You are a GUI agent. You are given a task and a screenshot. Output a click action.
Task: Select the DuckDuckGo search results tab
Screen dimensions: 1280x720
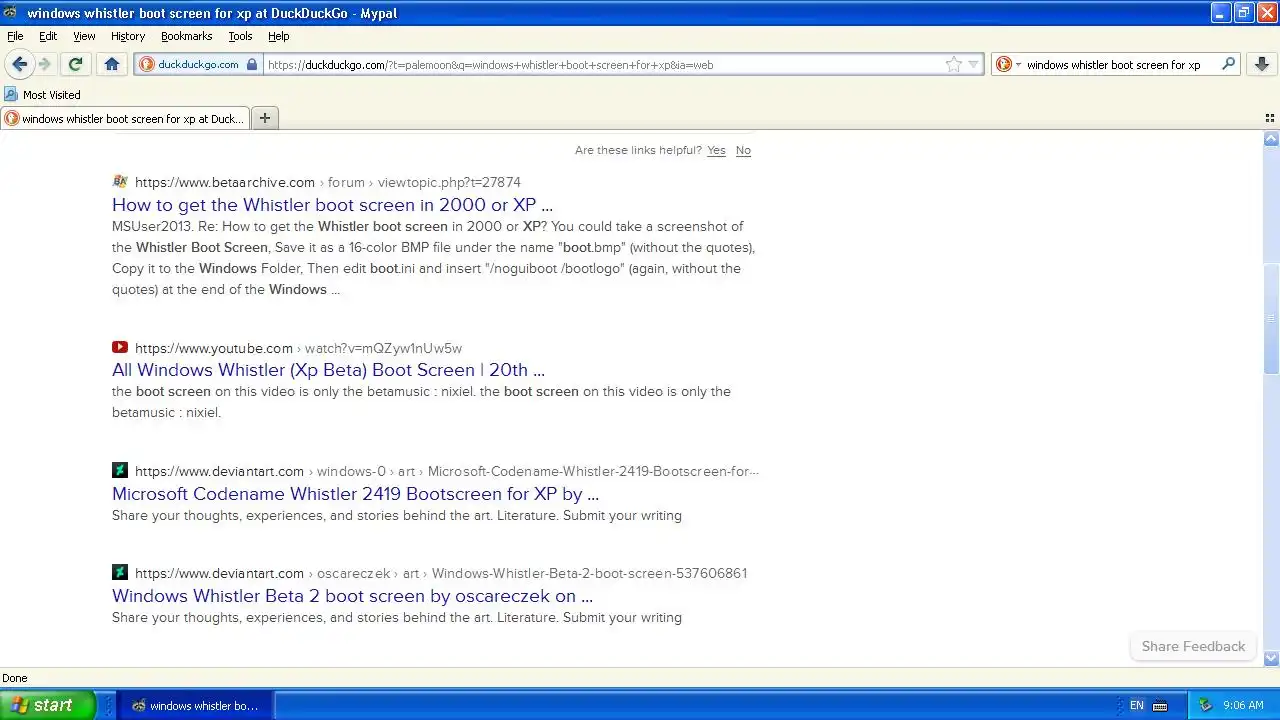125,118
